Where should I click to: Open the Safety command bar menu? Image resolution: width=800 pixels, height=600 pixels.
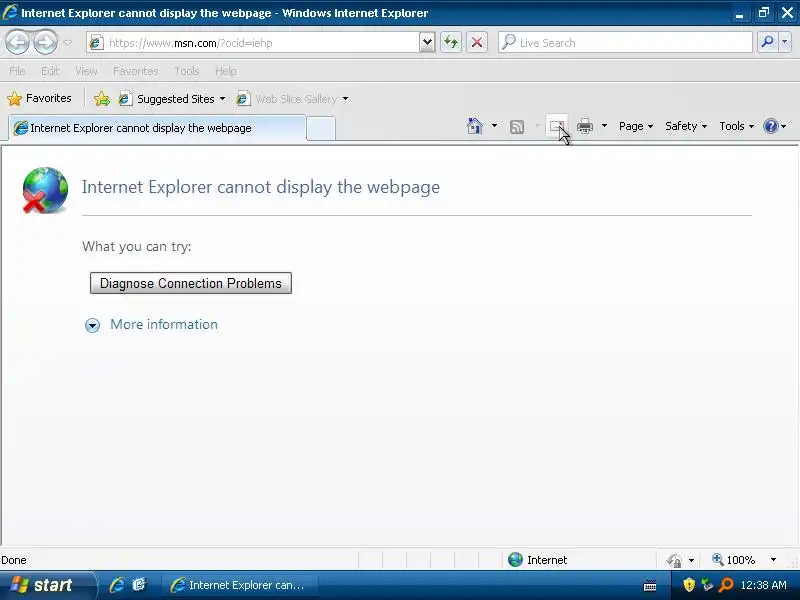(x=686, y=126)
